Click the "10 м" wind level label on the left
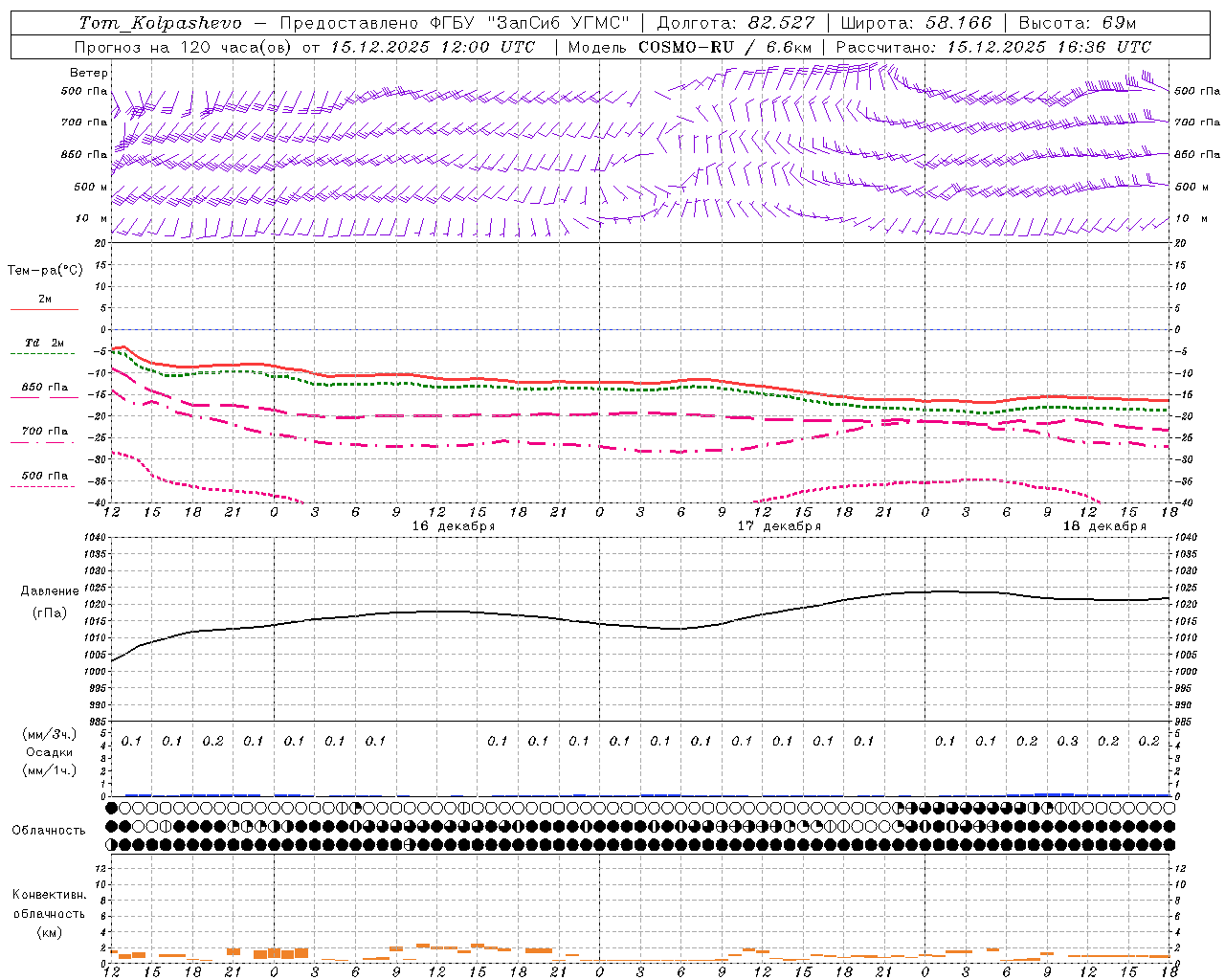Viewport: 1225px width, 980px height. click(x=91, y=218)
